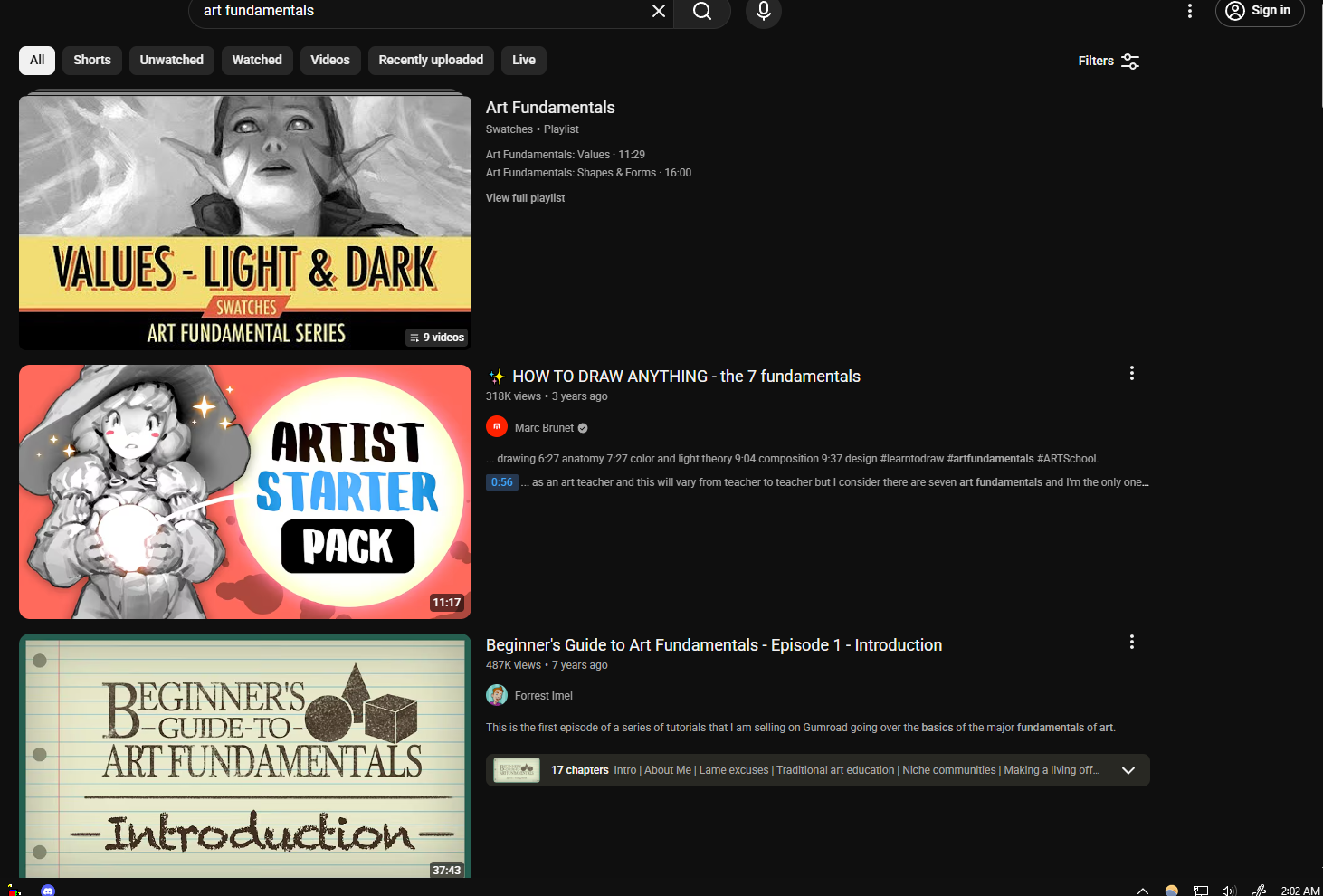The width and height of the screenshot is (1323, 896).
Task: Open View full playlist link
Action: (525, 198)
